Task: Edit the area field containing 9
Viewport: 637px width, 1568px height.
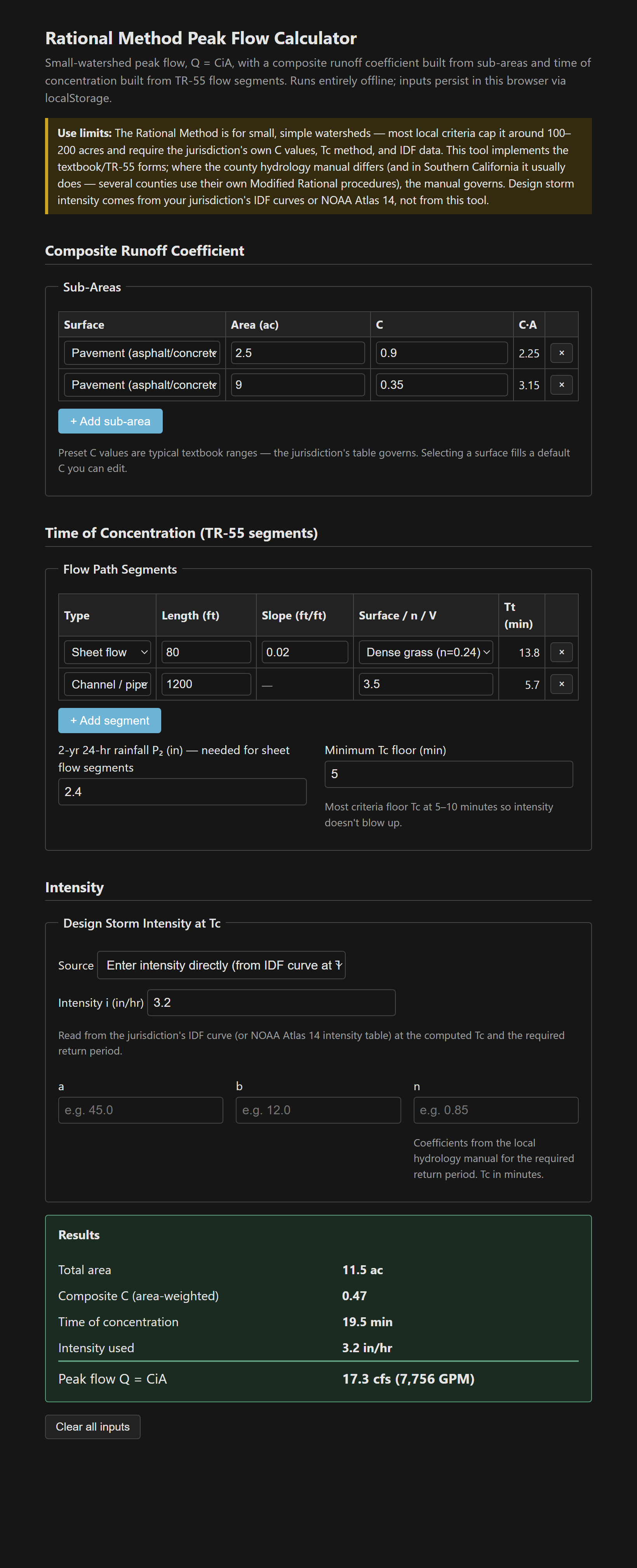Action: pos(298,385)
